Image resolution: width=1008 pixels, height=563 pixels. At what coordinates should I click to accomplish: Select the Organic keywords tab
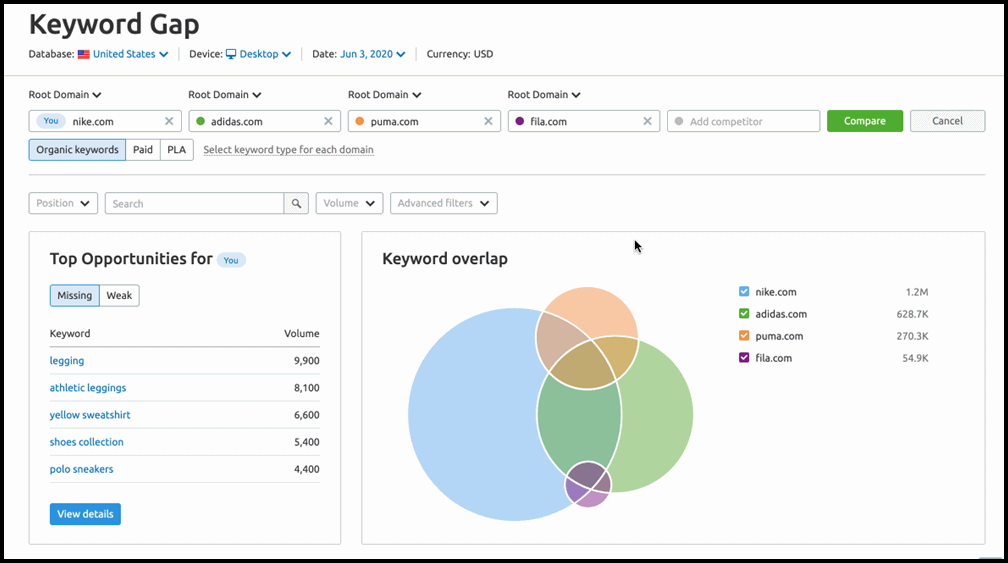[x=77, y=150]
